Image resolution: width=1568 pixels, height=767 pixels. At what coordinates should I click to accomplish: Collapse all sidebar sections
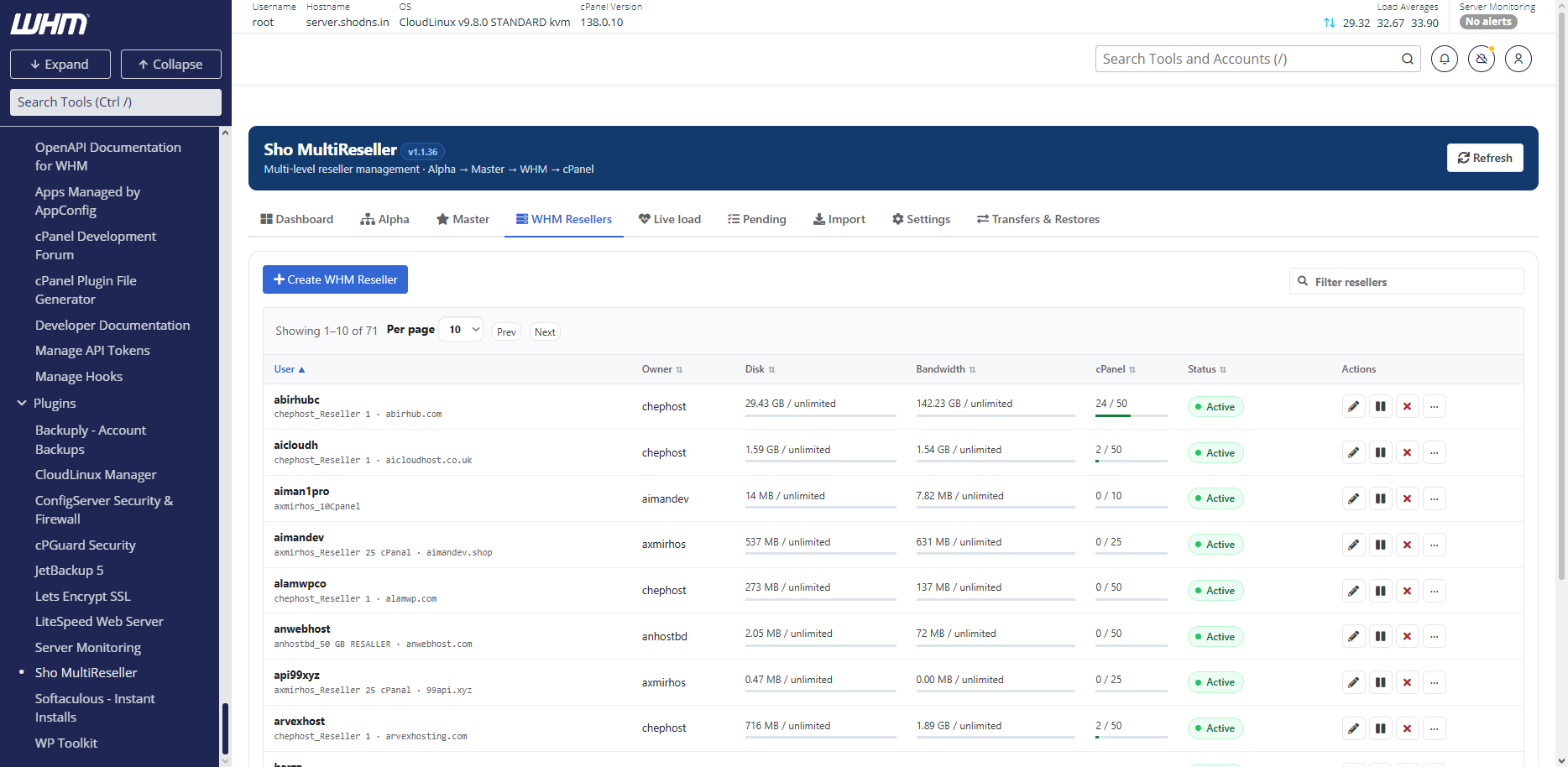[171, 65]
